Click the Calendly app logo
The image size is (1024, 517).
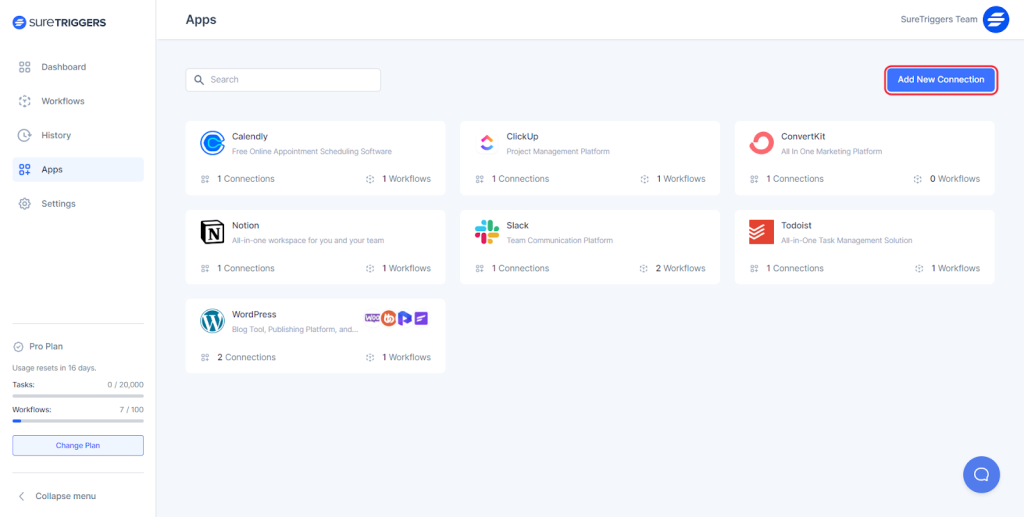212,144
